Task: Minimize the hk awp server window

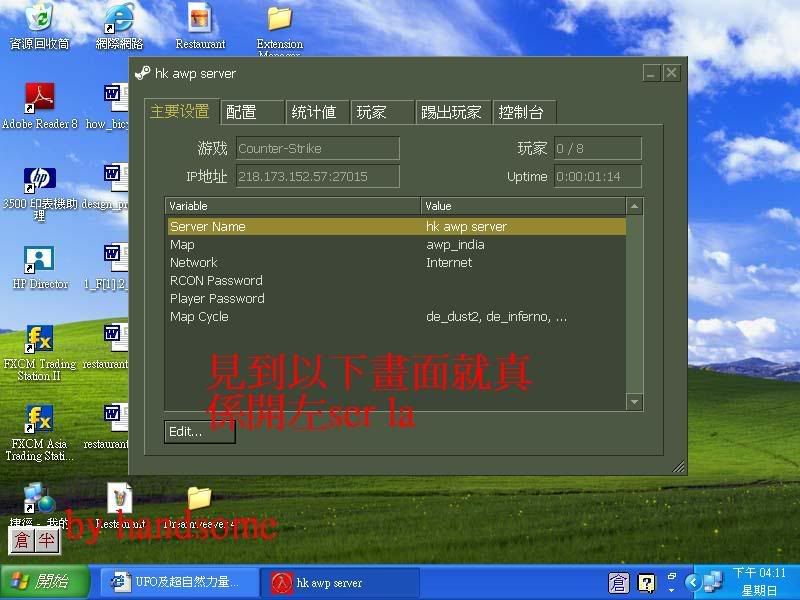Action: pos(651,73)
